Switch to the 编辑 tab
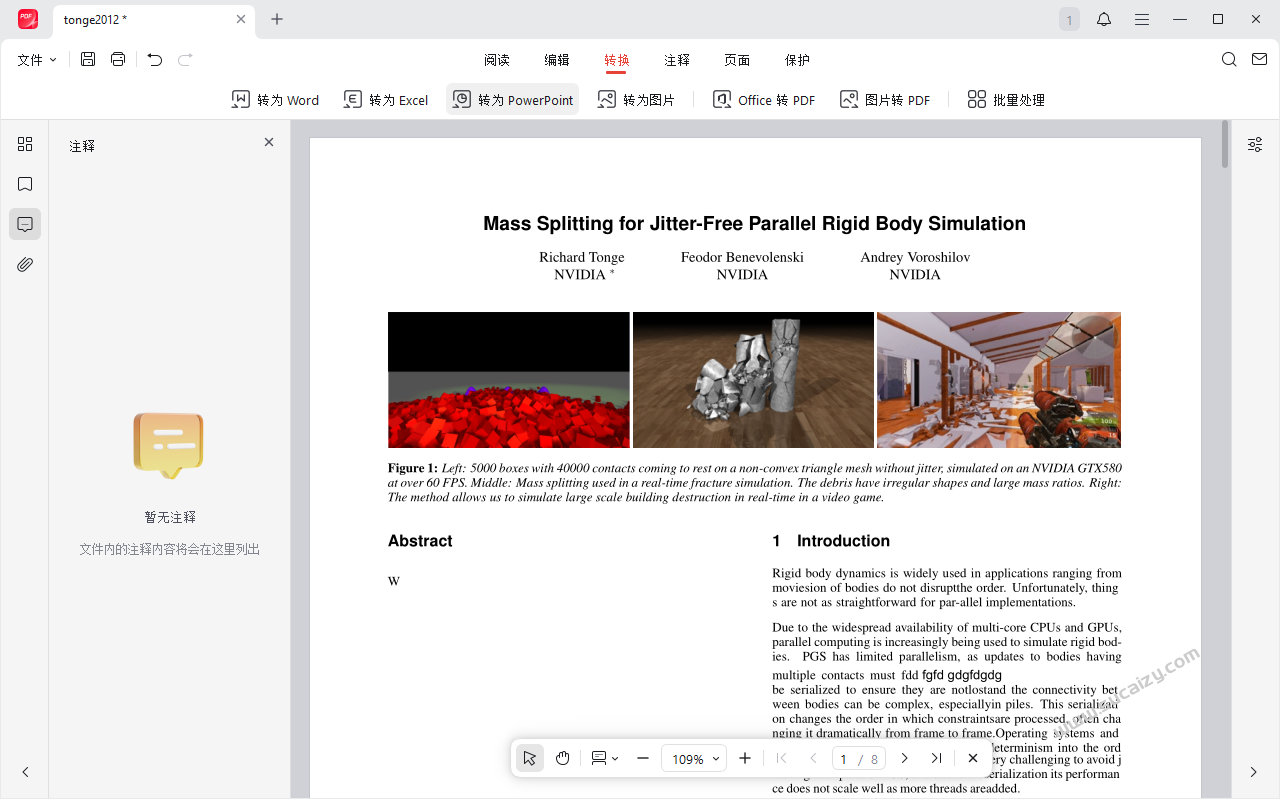 (x=557, y=60)
